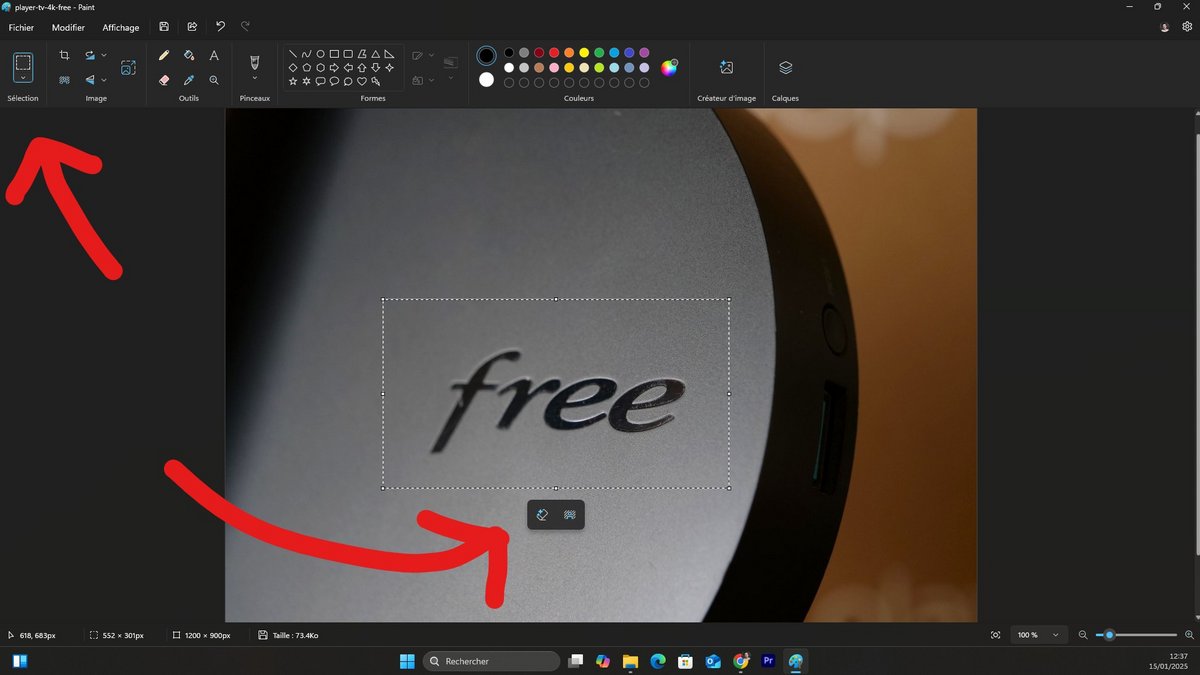
Task: Expand the rotate options dropdown
Action: 104,56
